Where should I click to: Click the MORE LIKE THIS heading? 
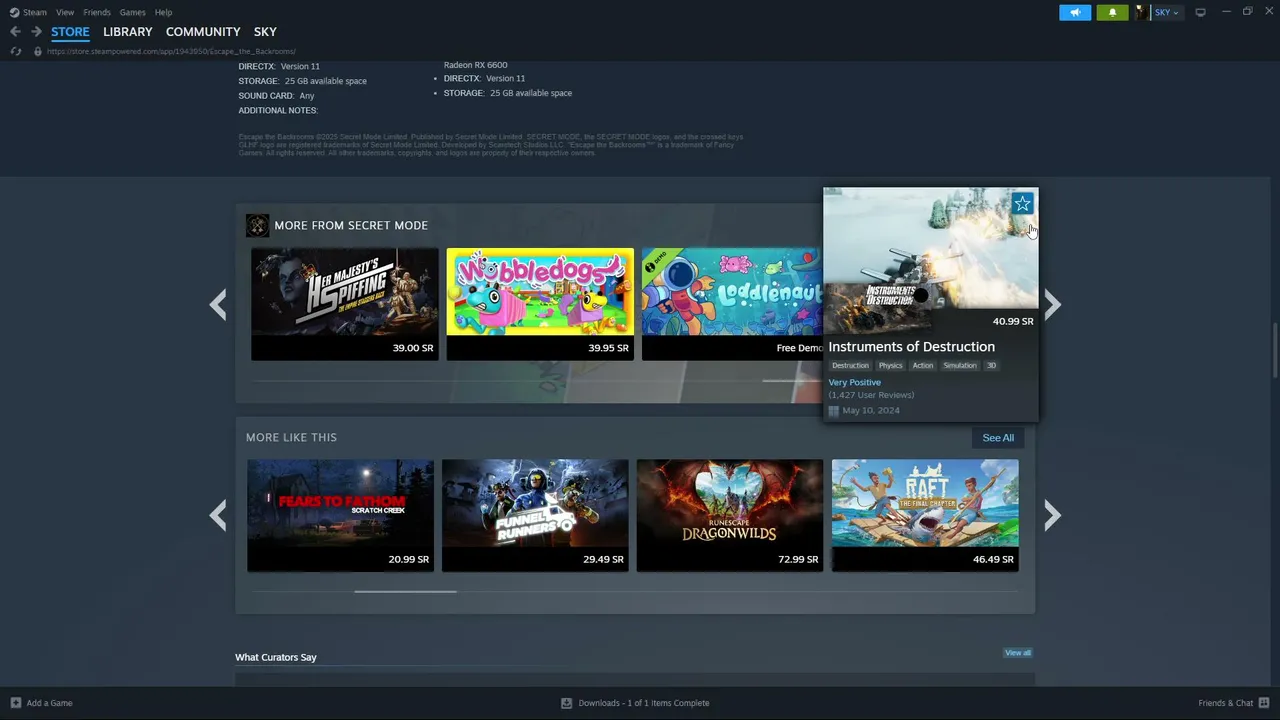coord(292,438)
